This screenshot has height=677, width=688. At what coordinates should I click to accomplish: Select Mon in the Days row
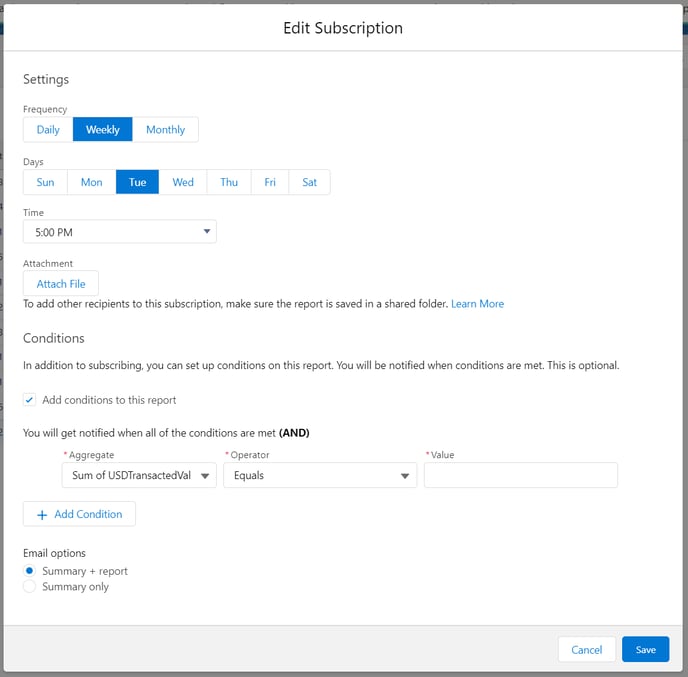tap(91, 182)
